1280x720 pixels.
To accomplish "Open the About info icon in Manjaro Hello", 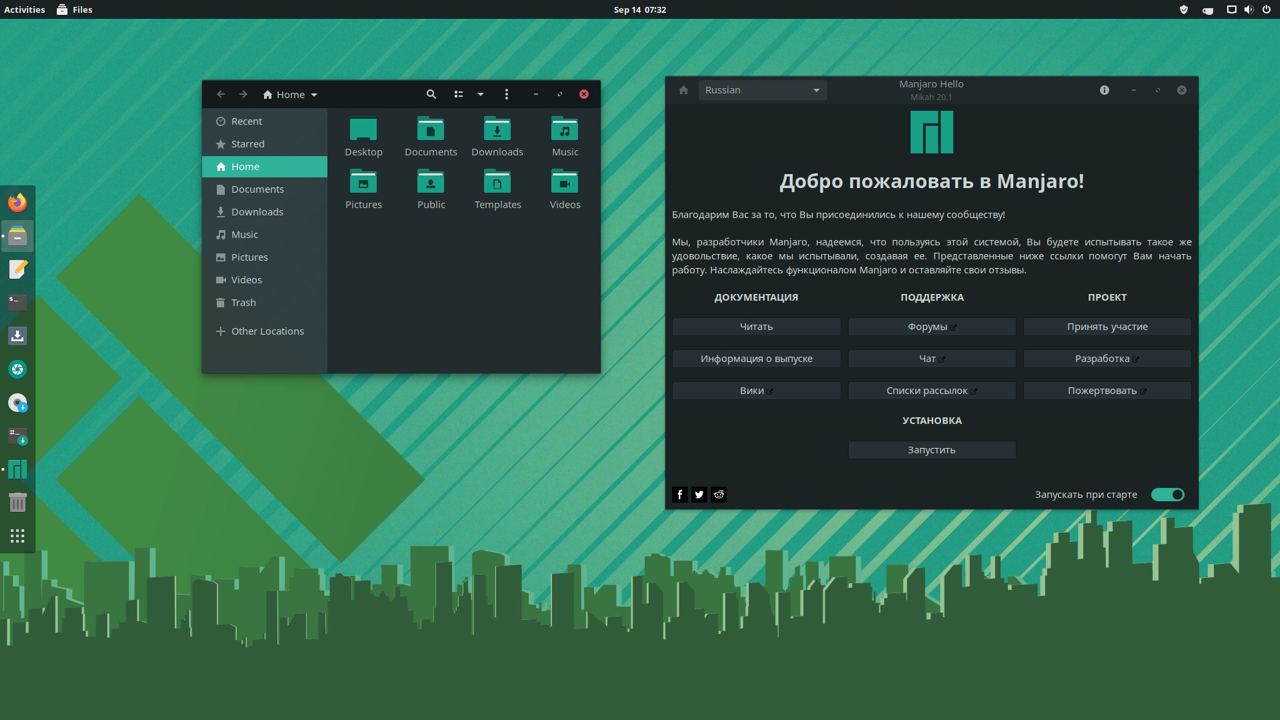I will coord(1104,90).
